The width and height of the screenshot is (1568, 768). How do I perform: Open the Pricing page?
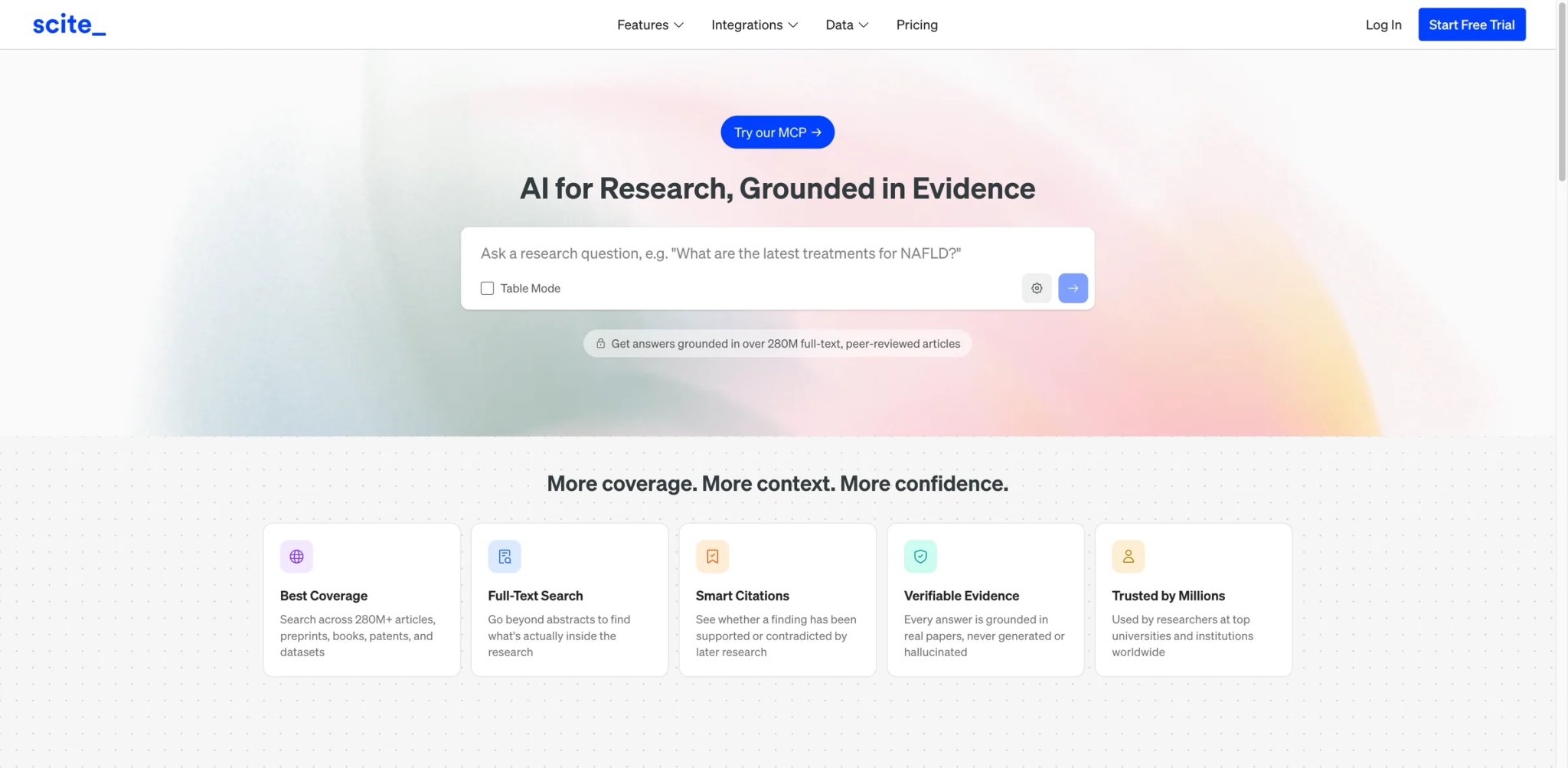[x=916, y=25]
